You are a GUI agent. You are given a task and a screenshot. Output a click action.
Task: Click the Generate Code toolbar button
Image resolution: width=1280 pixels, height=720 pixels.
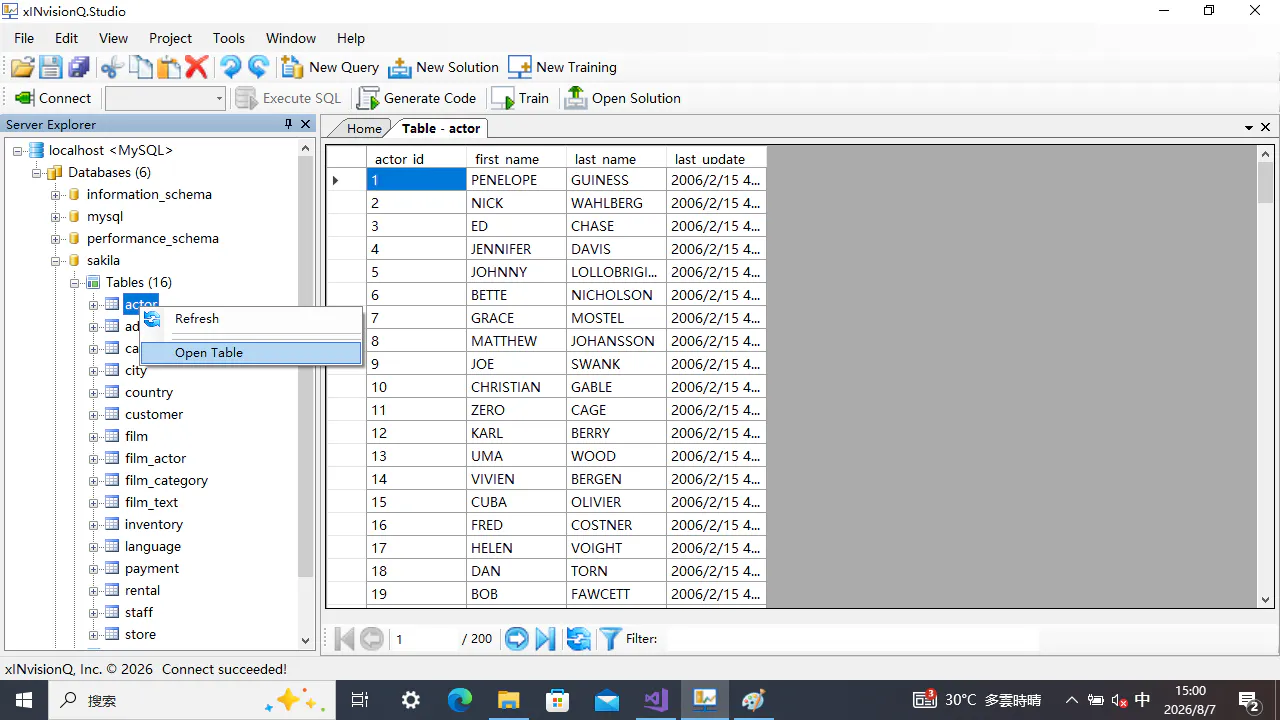(417, 98)
